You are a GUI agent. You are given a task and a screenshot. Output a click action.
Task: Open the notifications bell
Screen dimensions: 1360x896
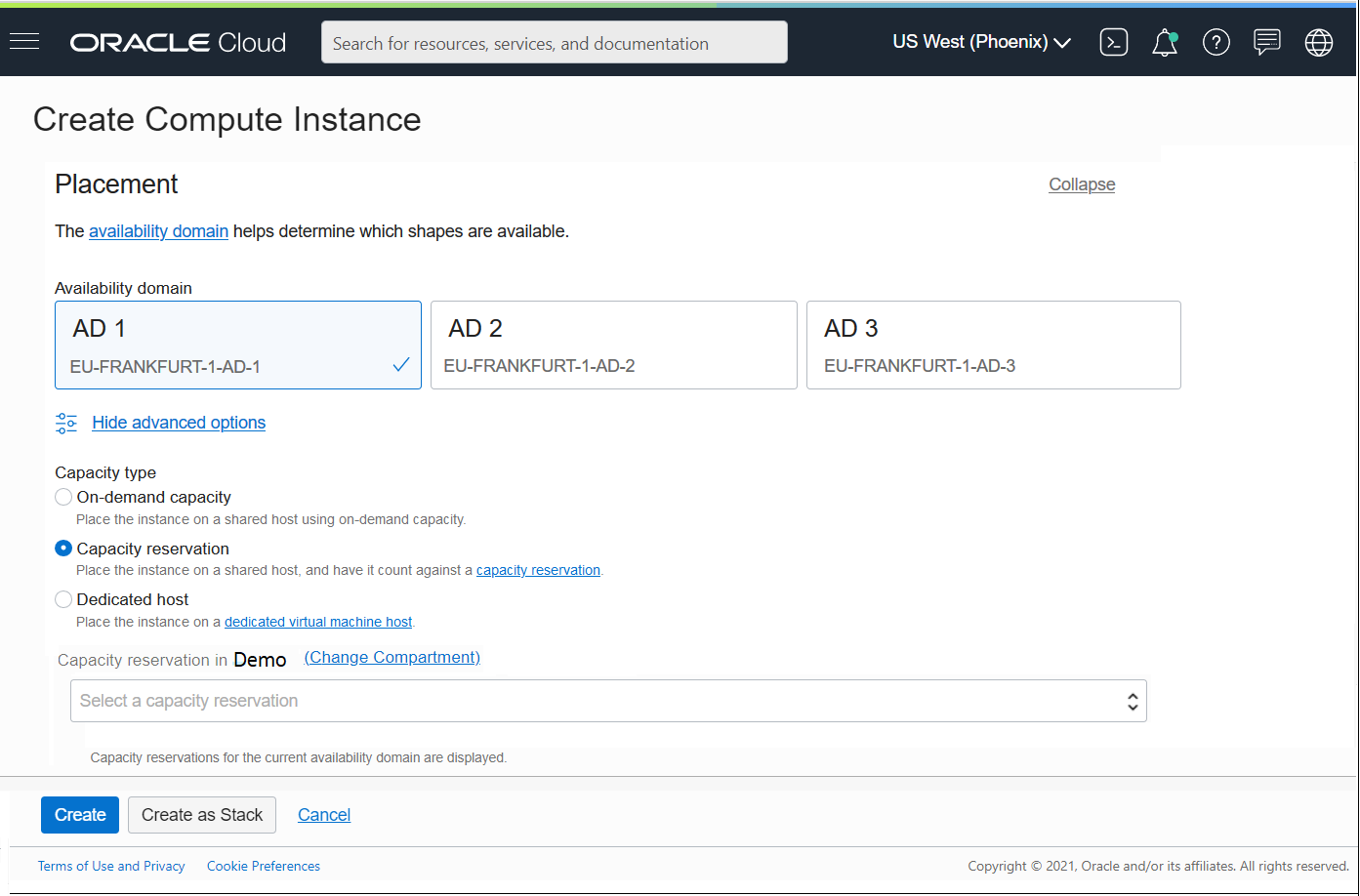(1165, 42)
